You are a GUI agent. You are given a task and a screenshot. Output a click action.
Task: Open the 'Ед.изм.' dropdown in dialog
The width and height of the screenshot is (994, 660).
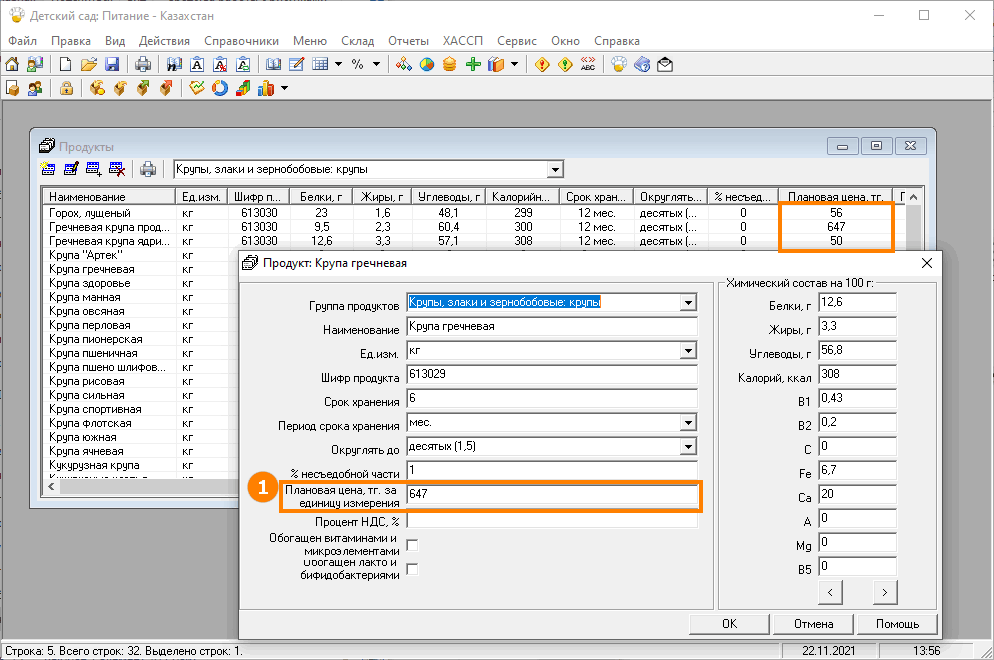click(688, 351)
